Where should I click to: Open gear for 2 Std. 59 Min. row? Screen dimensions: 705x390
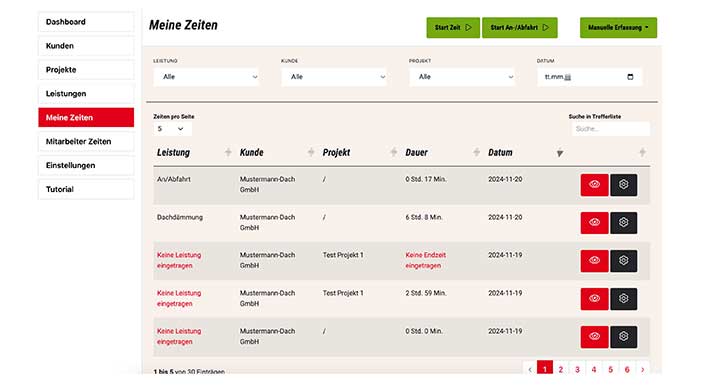[624, 299]
